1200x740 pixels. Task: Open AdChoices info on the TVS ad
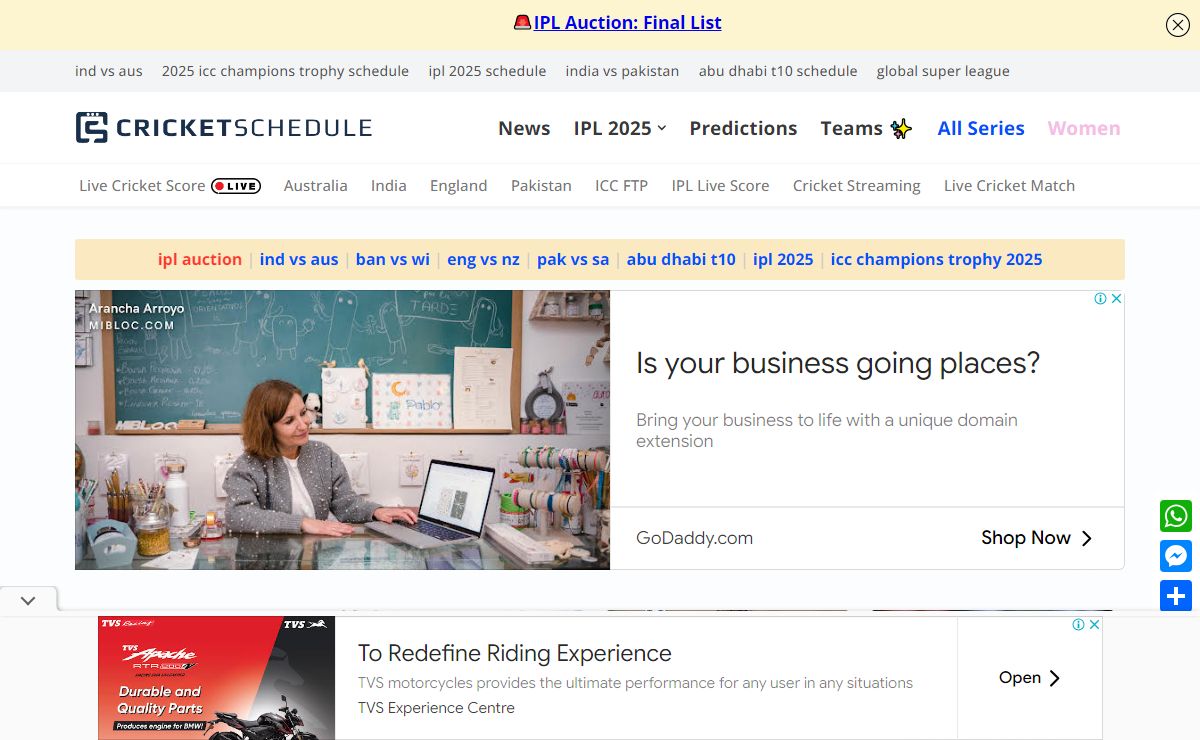click(x=1079, y=624)
